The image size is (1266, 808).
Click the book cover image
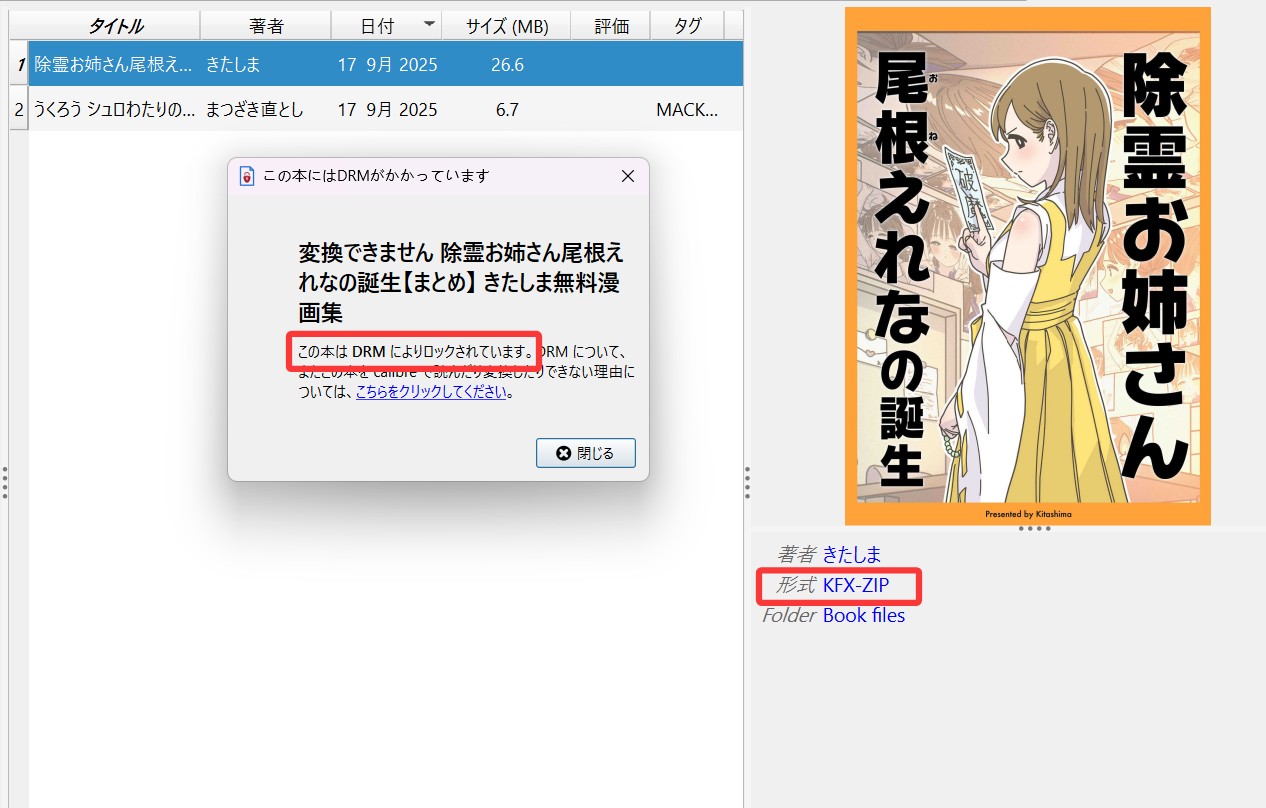click(1027, 265)
